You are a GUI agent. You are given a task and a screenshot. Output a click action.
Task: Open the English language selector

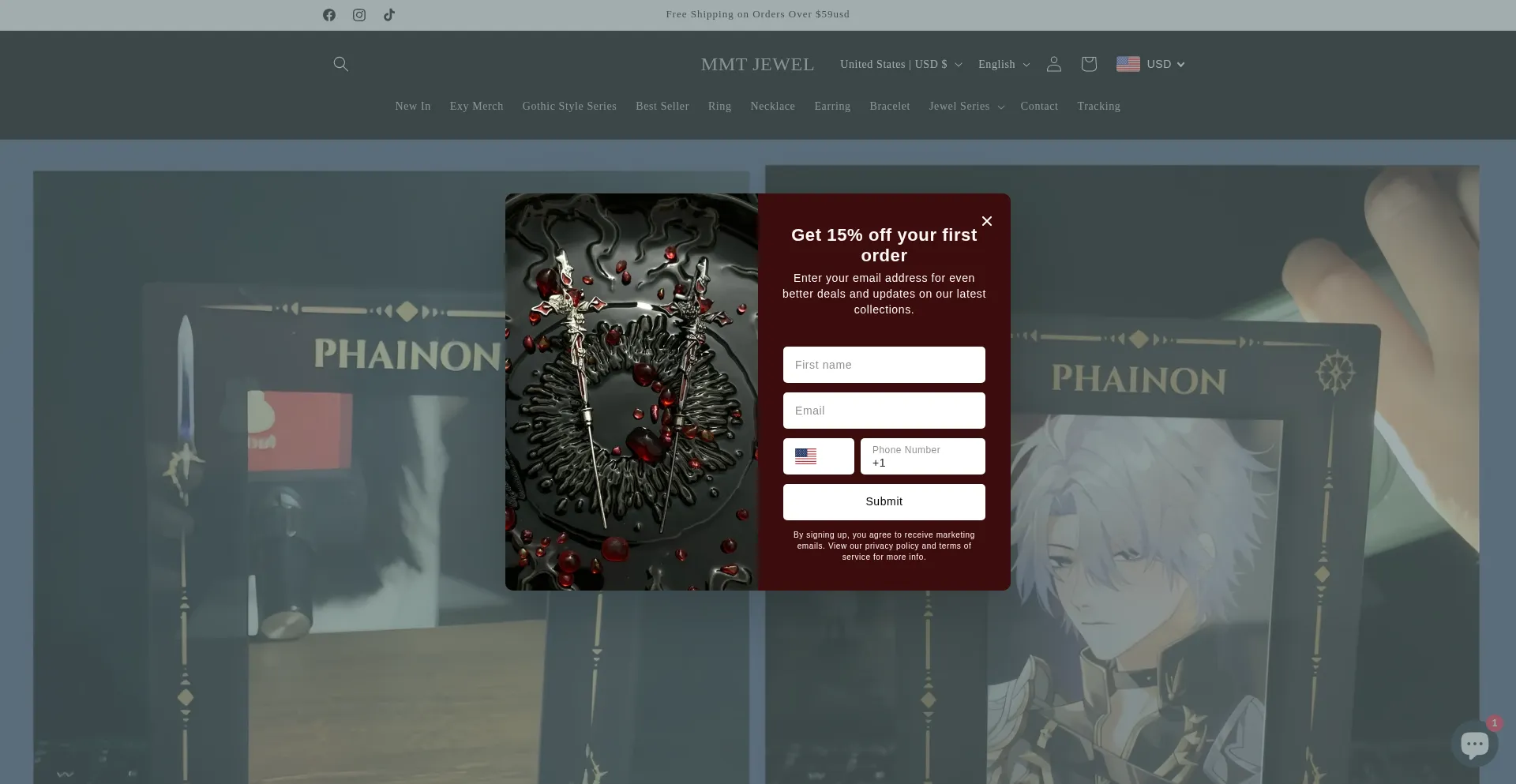click(1004, 64)
